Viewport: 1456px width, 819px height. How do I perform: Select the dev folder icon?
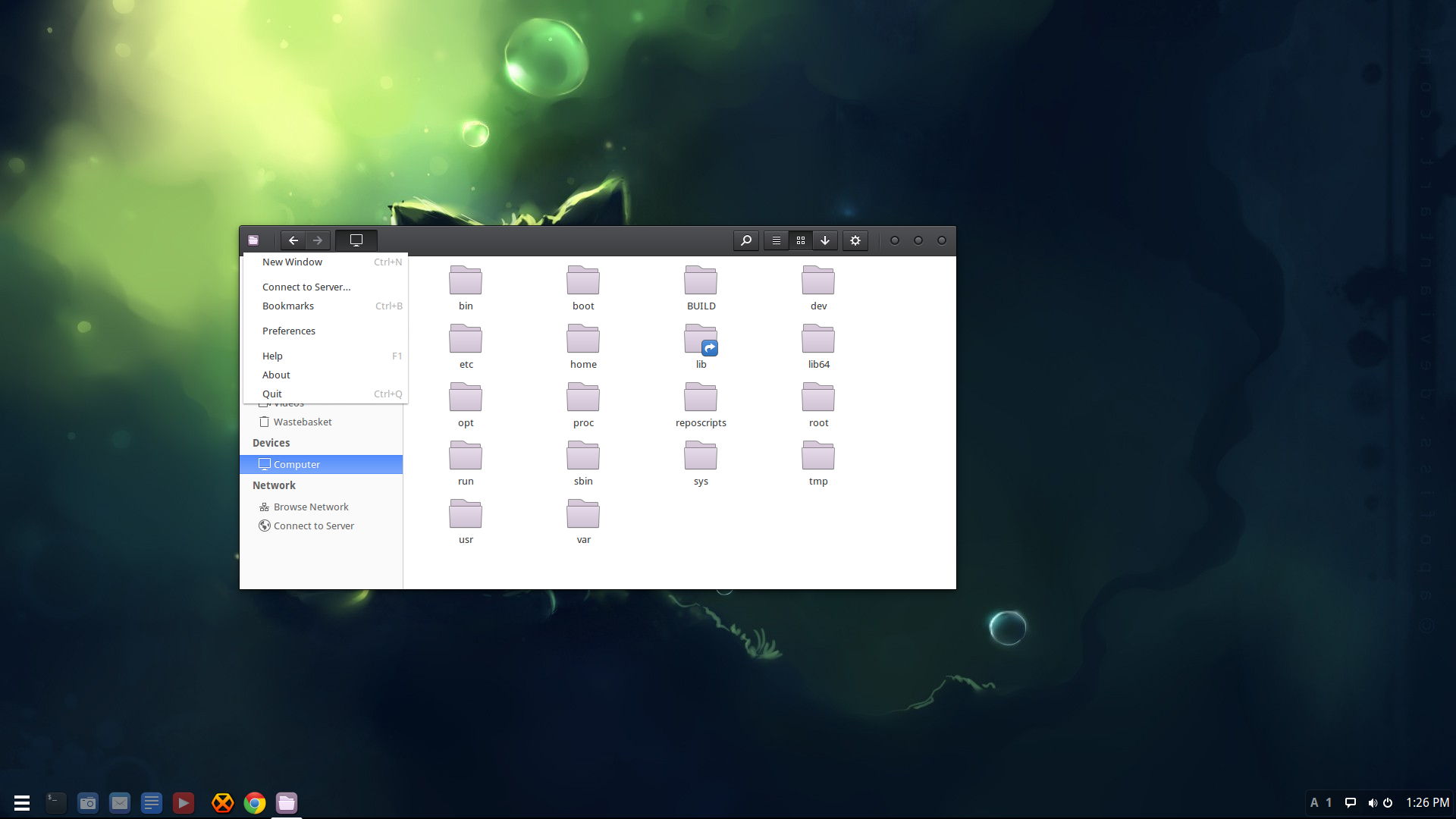coord(818,280)
